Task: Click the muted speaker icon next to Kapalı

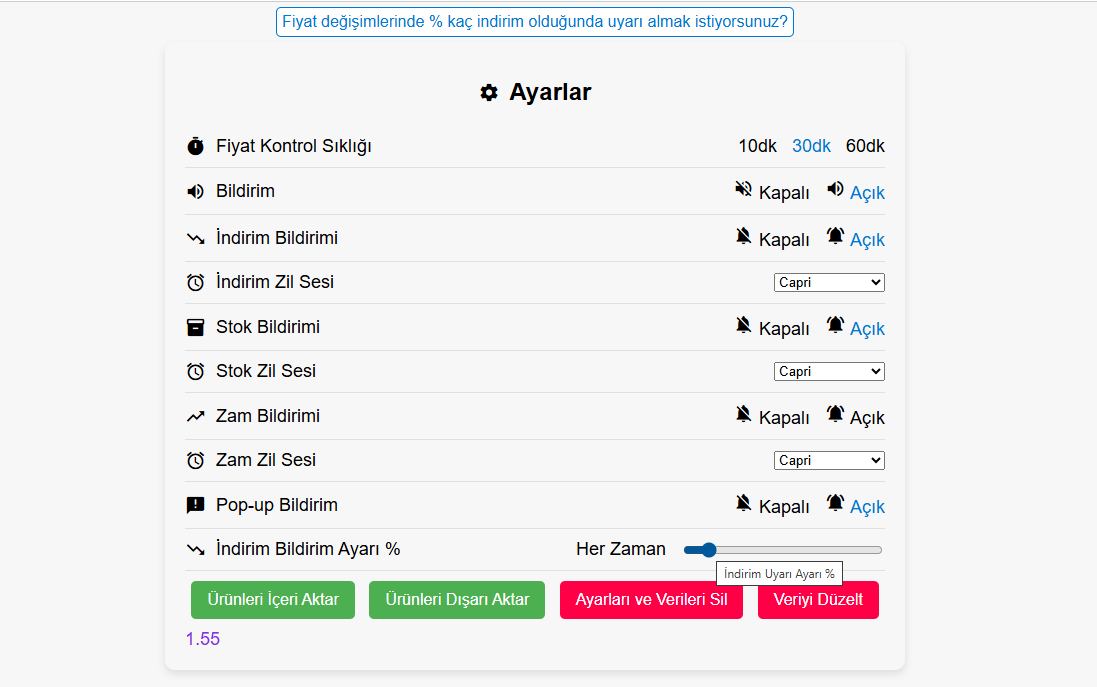Action: [743, 189]
